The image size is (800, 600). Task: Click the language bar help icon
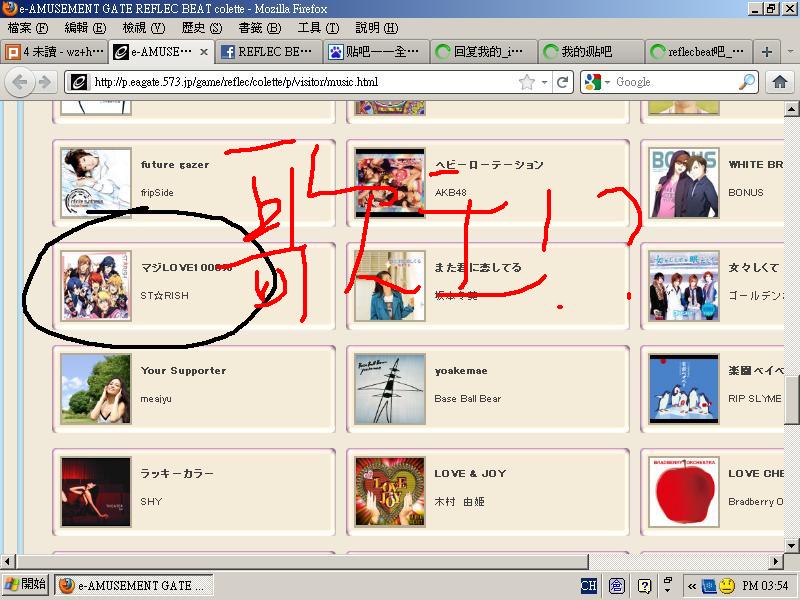(644, 586)
